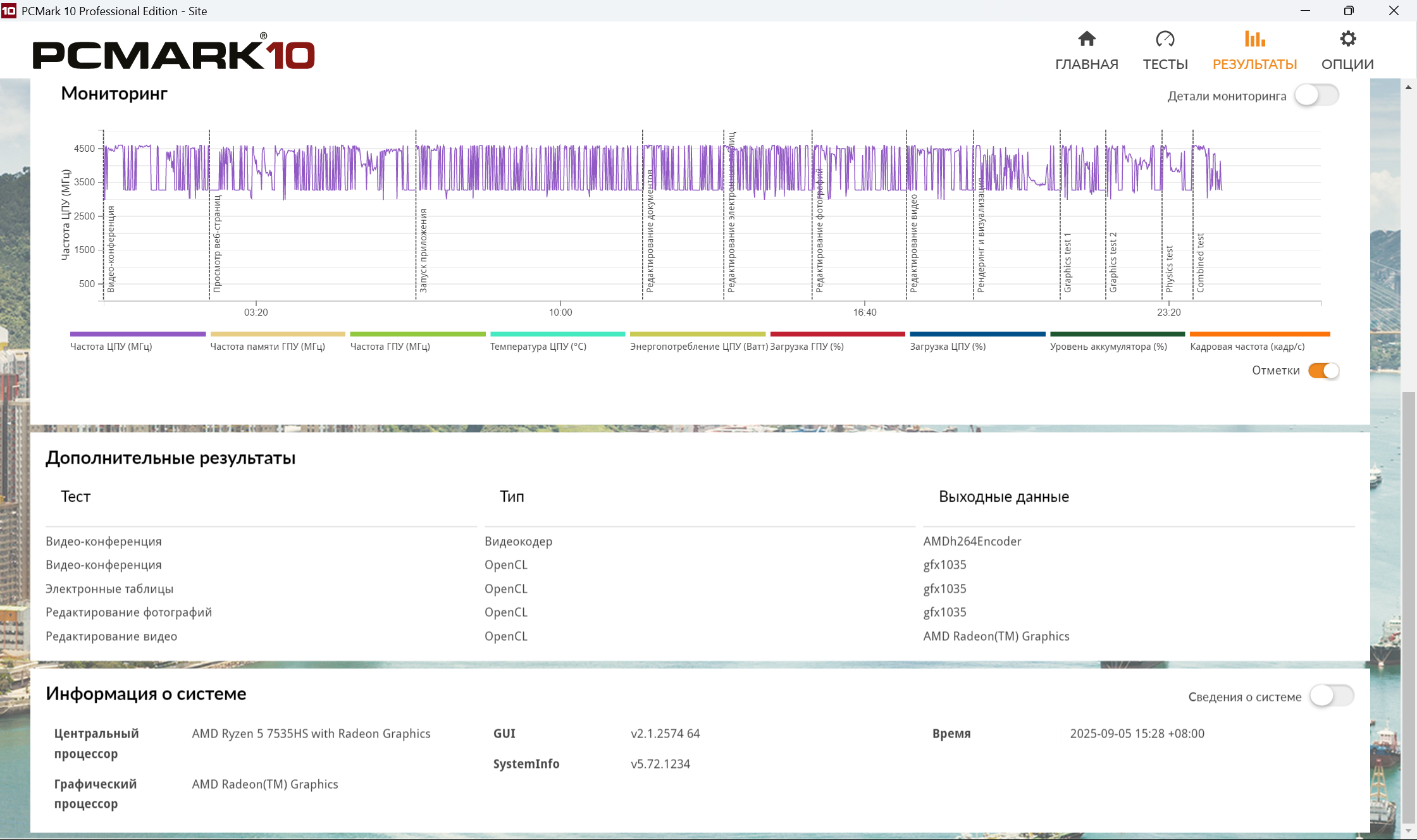This screenshot has height=840, width=1417.
Task: Restore down the window
Action: [1349, 11]
